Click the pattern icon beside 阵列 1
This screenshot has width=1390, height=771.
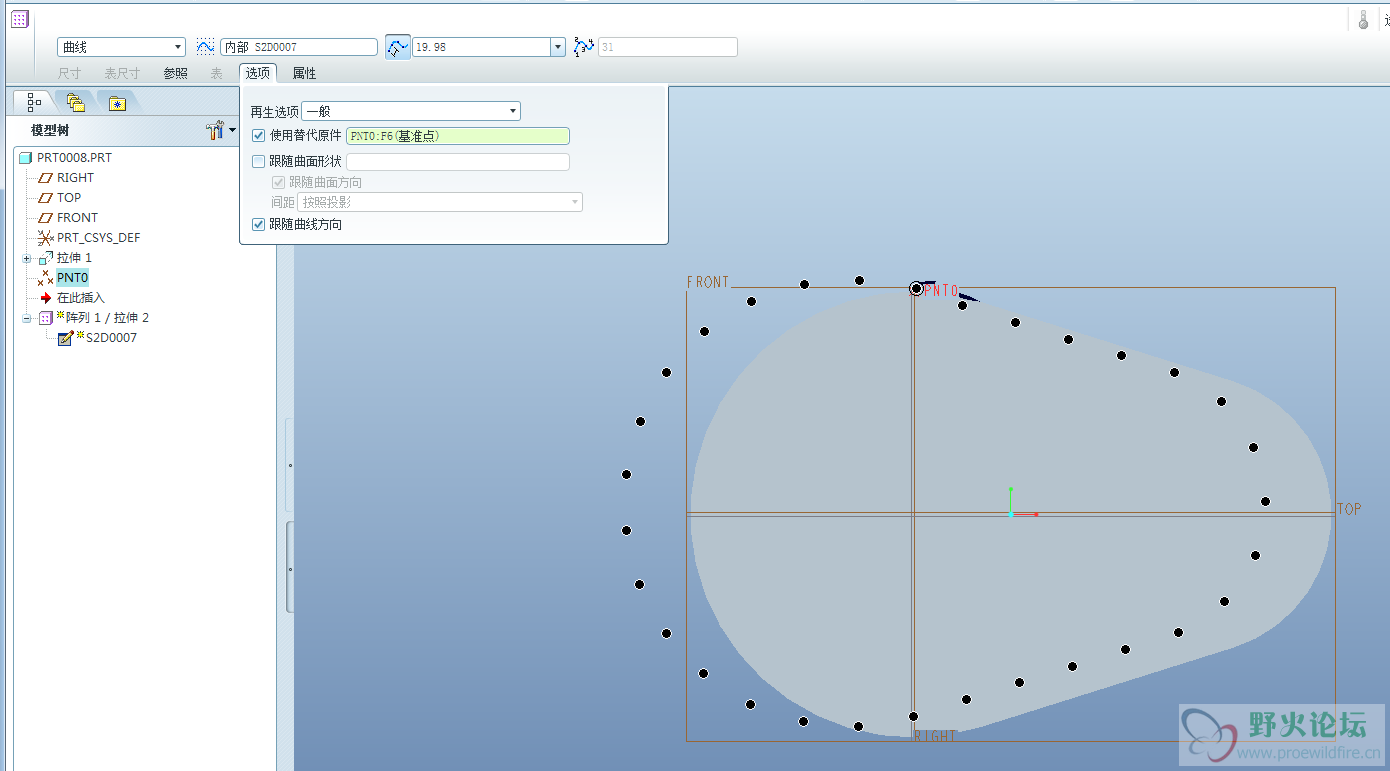pyautogui.click(x=45, y=318)
